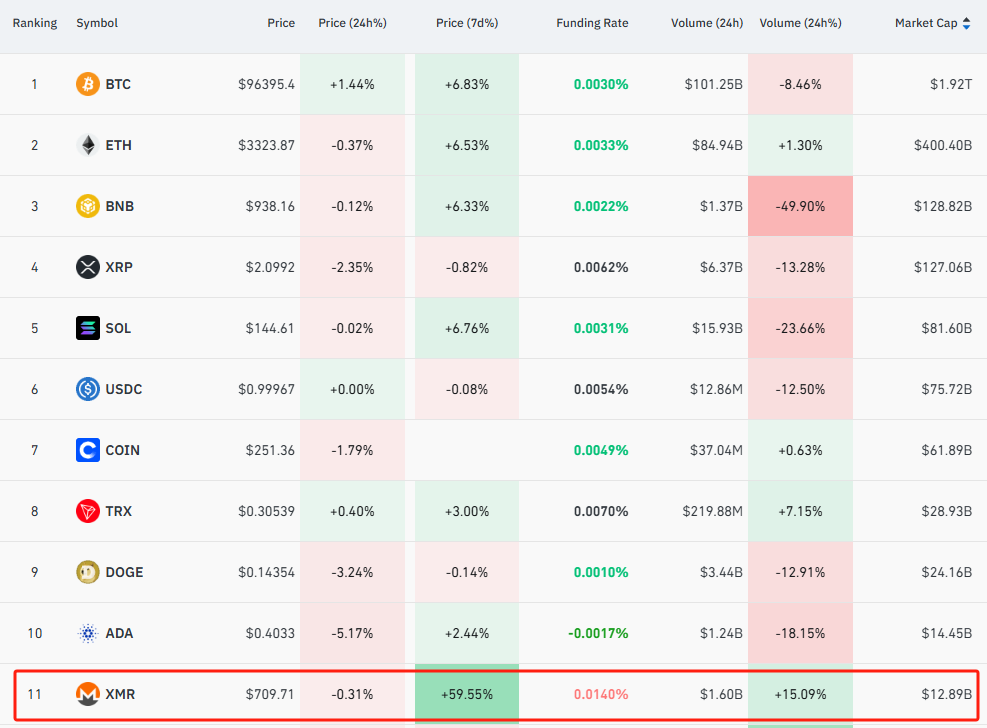
Task: Click the red -49.90% BNB volume cell
Action: 800,206
